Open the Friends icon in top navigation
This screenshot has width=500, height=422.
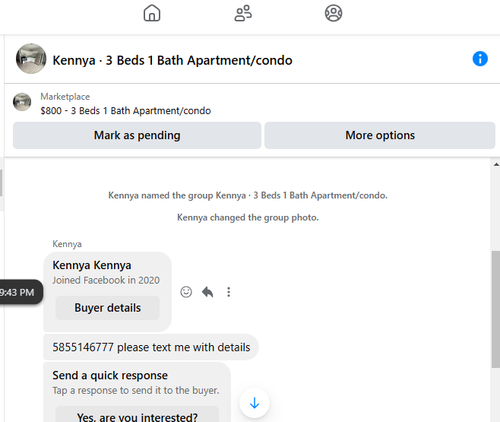(x=243, y=13)
